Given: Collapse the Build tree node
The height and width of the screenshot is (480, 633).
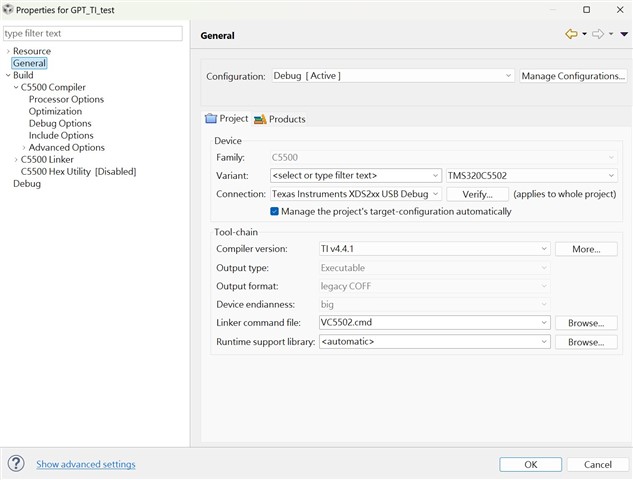Looking at the screenshot, I should 8,75.
